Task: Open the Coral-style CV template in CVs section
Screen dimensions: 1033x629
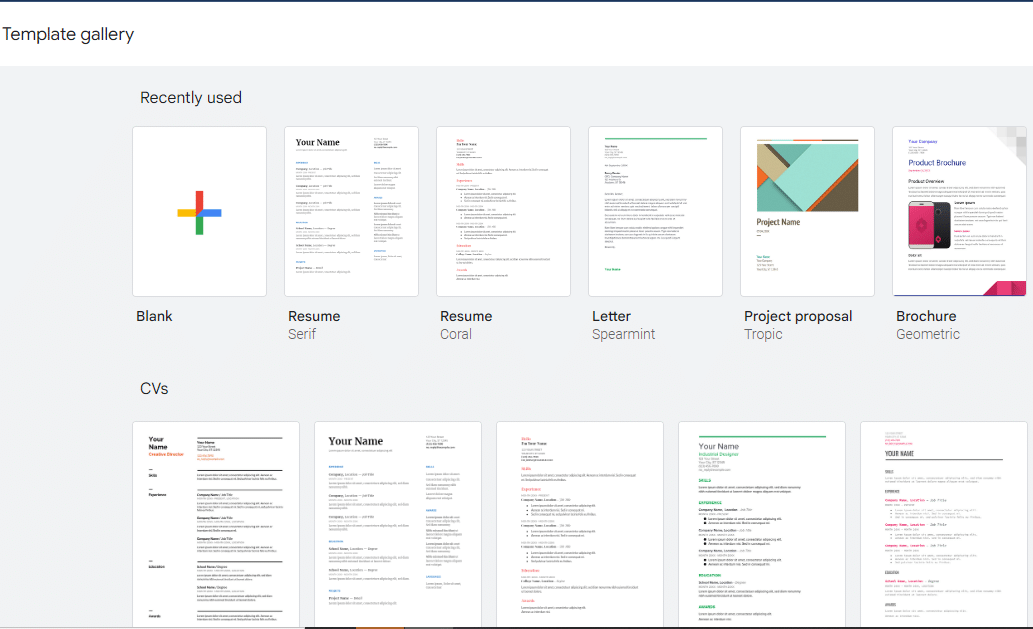Action: coord(580,524)
